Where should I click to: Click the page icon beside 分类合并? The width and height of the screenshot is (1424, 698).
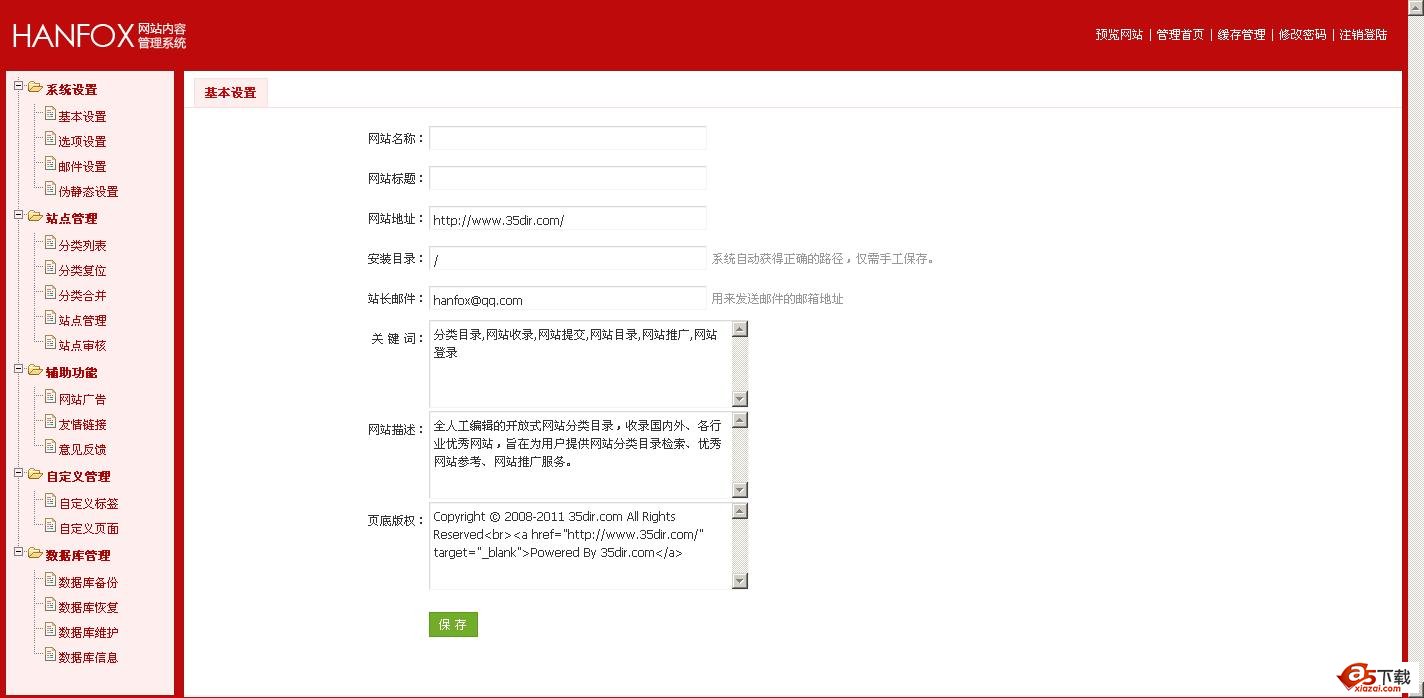click(50, 293)
